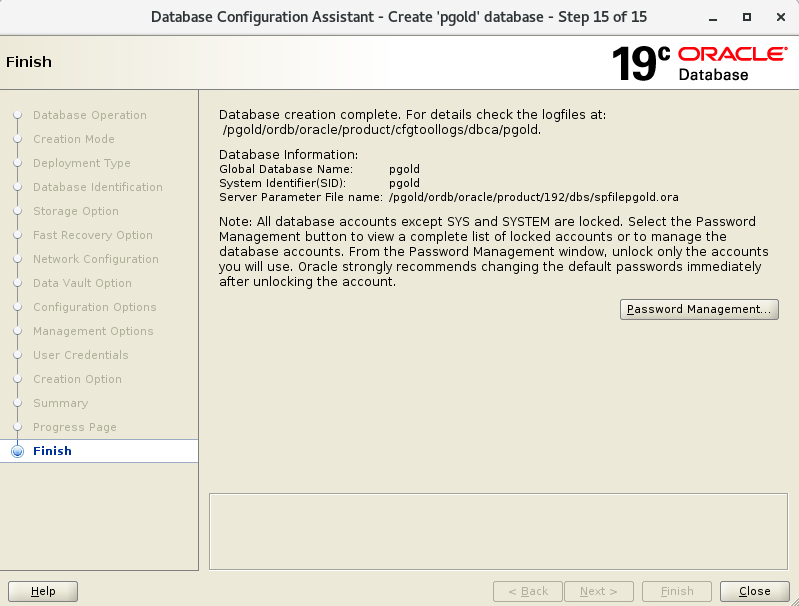Image resolution: width=799 pixels, height=606 pixels.
Task: Select the Fast Recovery Option step
Action: [93, 235]
